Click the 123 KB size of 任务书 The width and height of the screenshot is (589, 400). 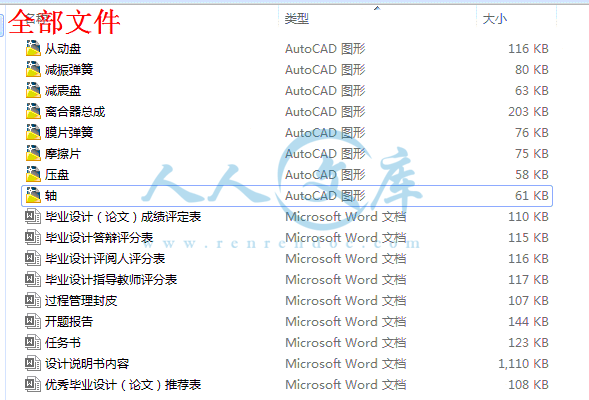[528, 343]
